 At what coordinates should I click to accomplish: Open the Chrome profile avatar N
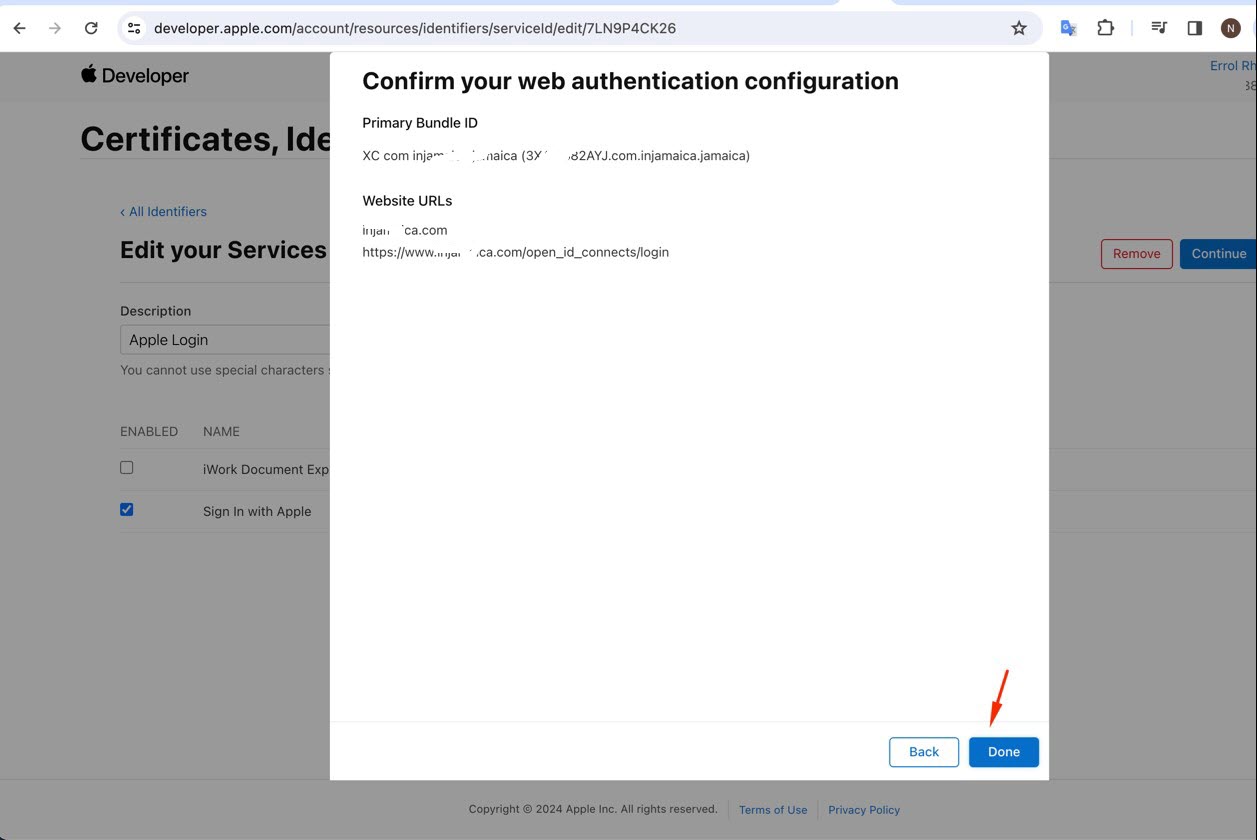1231,28
